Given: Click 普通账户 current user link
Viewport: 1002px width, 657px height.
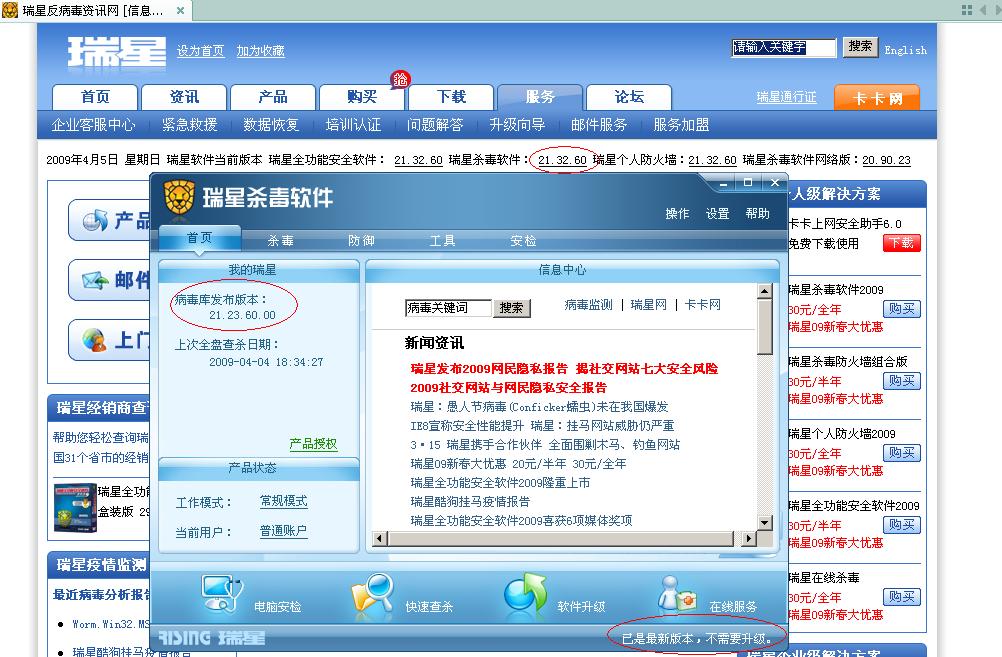Looking at the screenshot, I should (283, 530).
